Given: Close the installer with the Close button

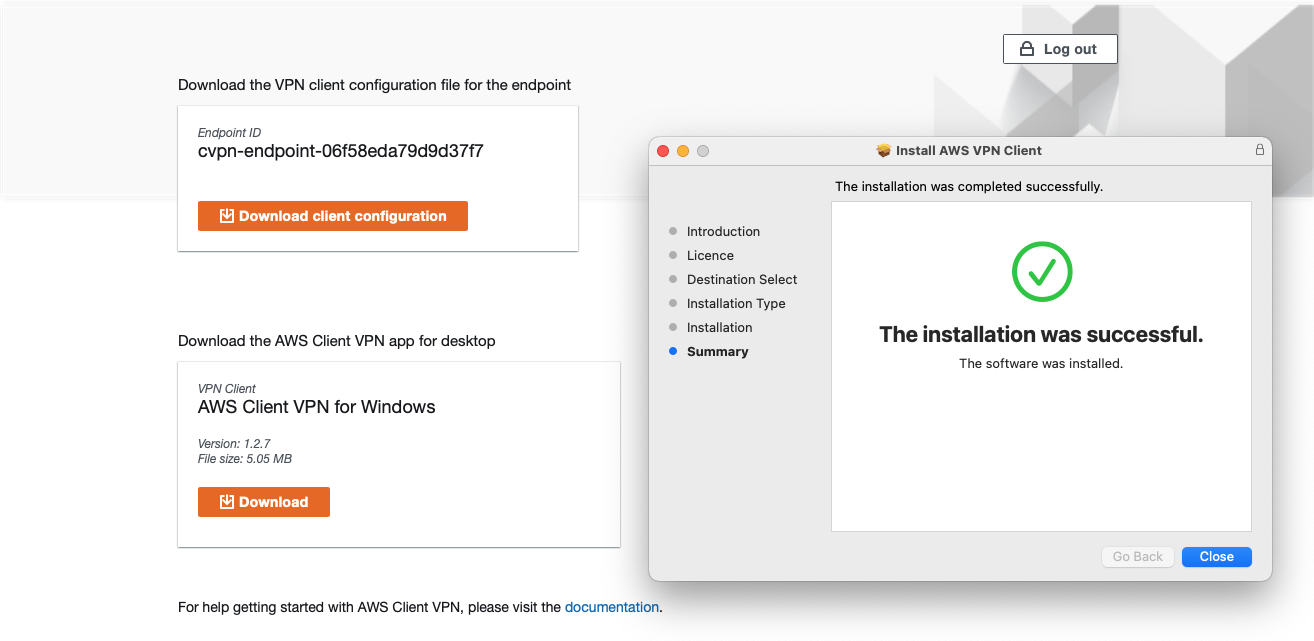Looking at the screenshot, I should coord(1216,557).
